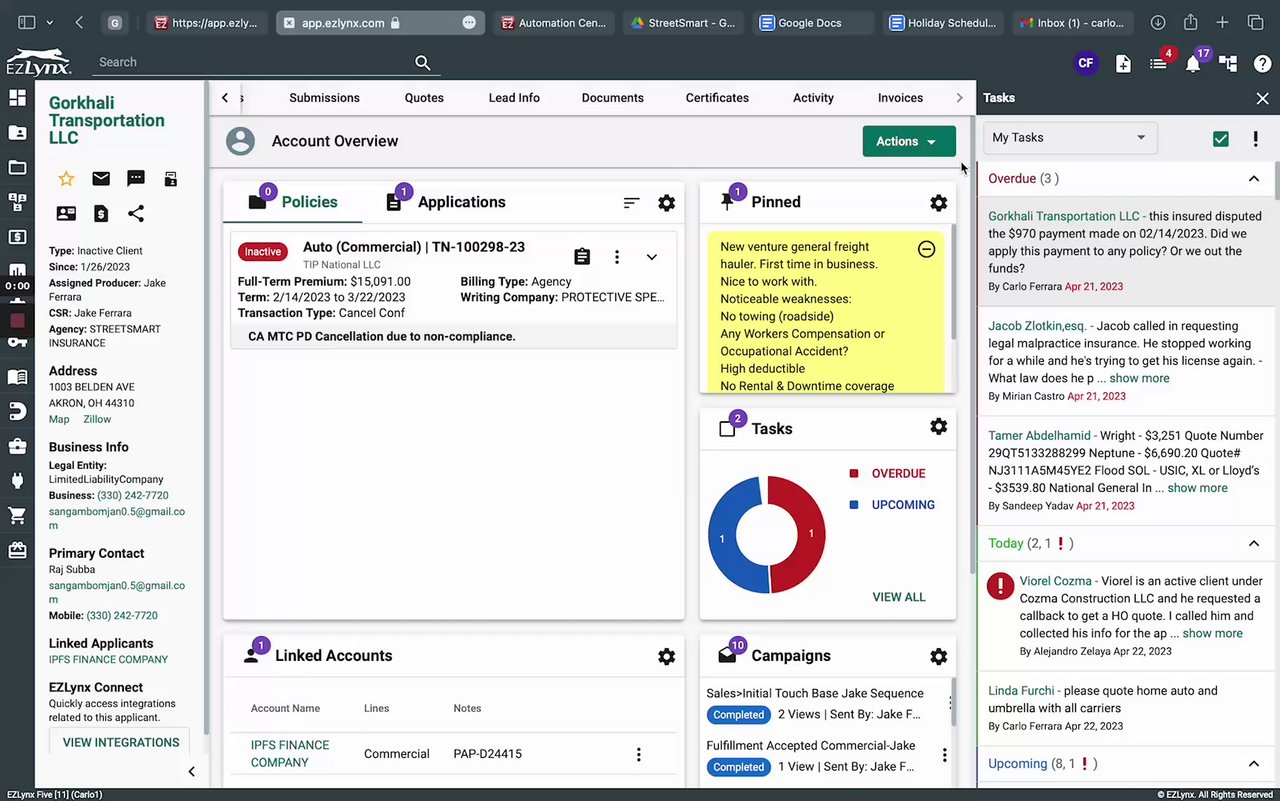Click the VIEW INTEGRATIONS button
The image size is (1280, 801).
point(121,742)
